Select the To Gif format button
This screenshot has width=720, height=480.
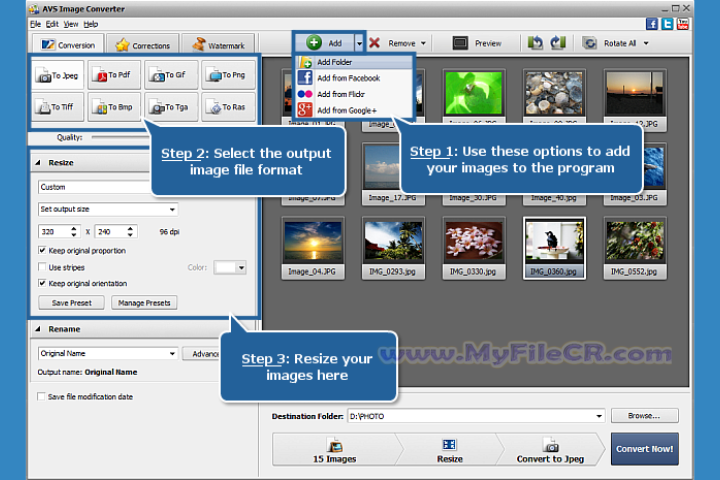[171, 75]
